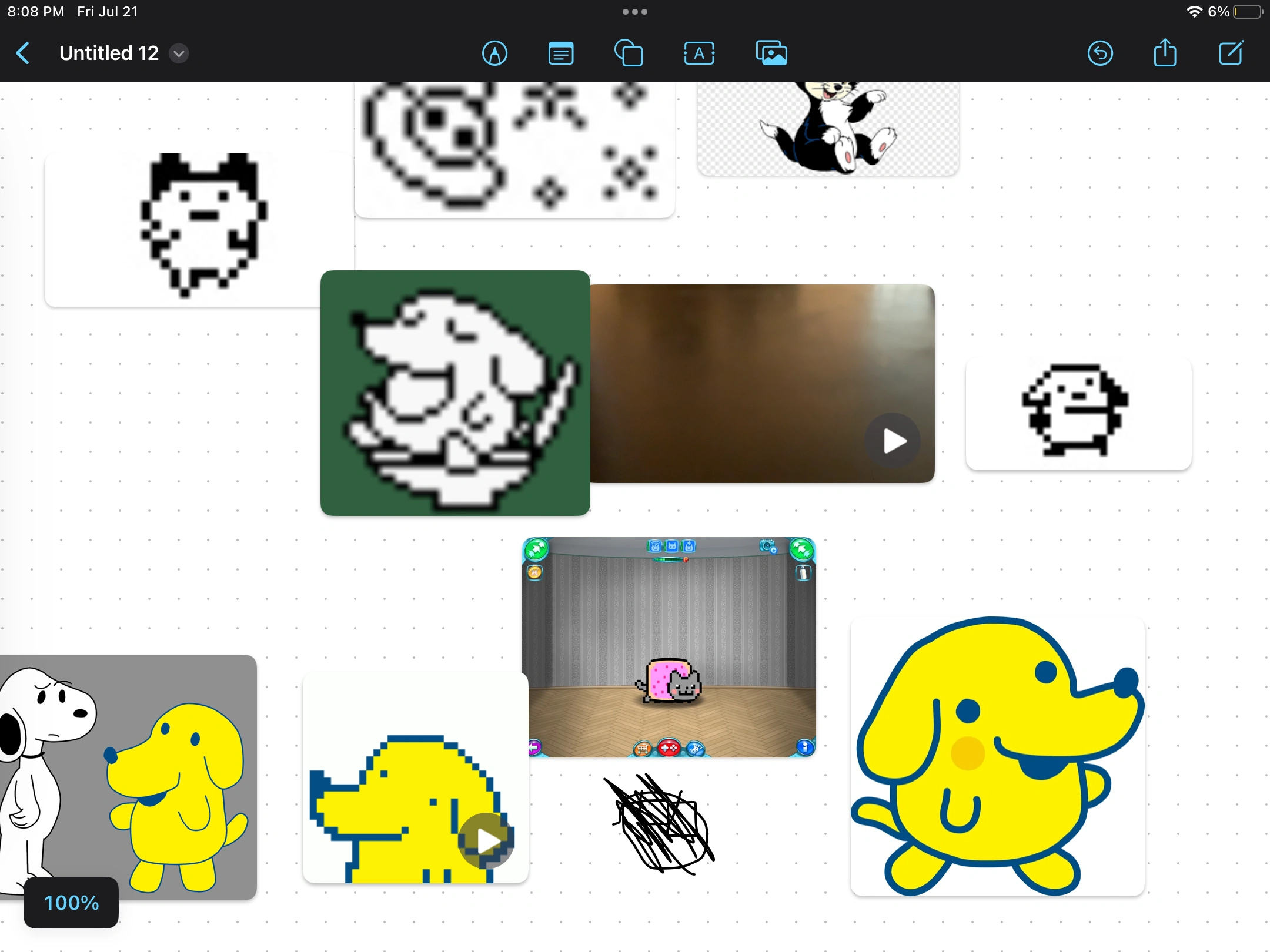
Task: Open the board title chevron options
Action: point(178,53)
